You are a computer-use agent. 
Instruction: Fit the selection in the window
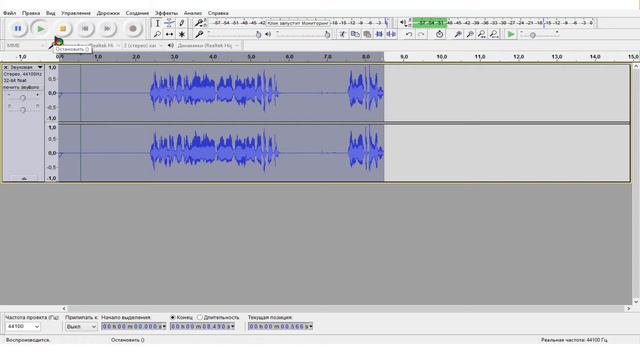tap(482, 34)
